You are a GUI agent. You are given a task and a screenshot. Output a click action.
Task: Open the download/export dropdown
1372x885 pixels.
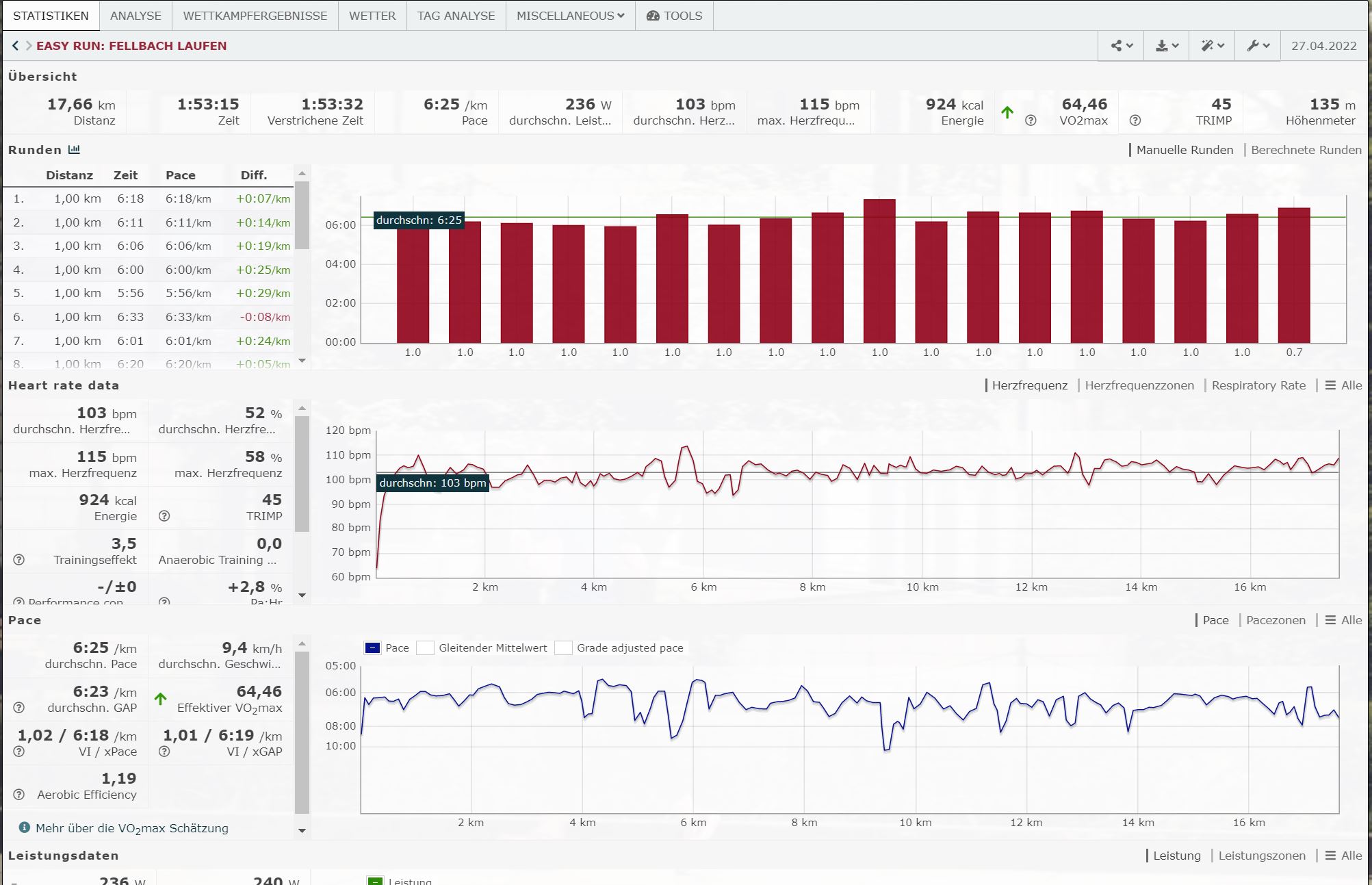tap(1167, 46)
